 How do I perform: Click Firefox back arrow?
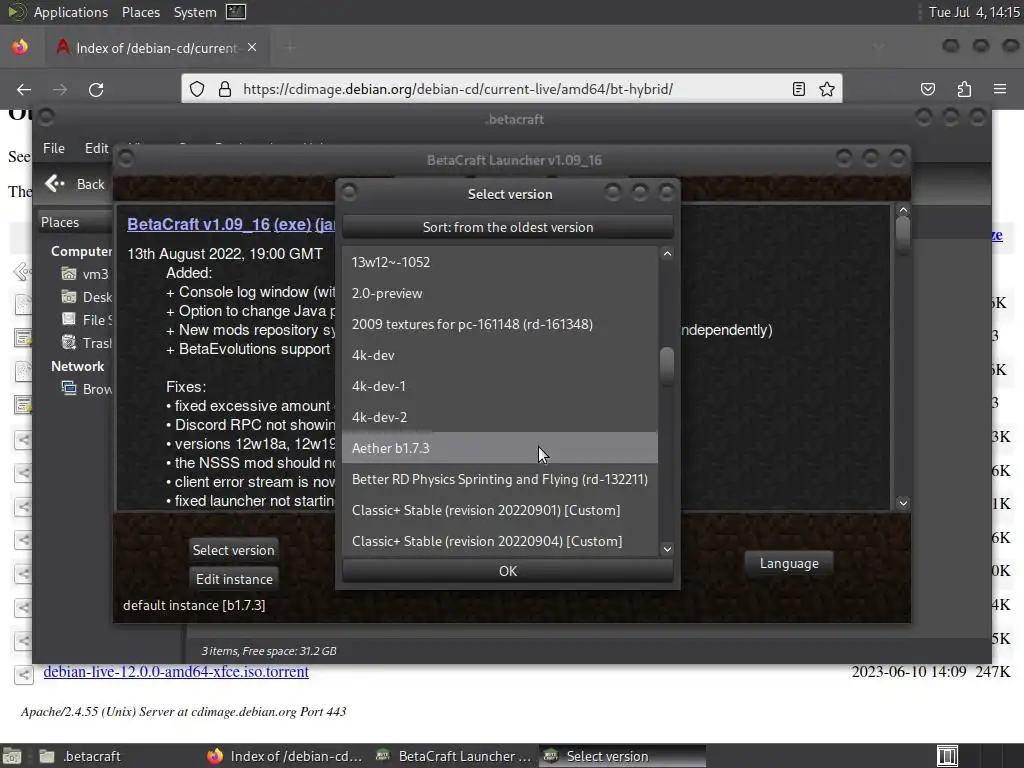[x=24, y=89]
